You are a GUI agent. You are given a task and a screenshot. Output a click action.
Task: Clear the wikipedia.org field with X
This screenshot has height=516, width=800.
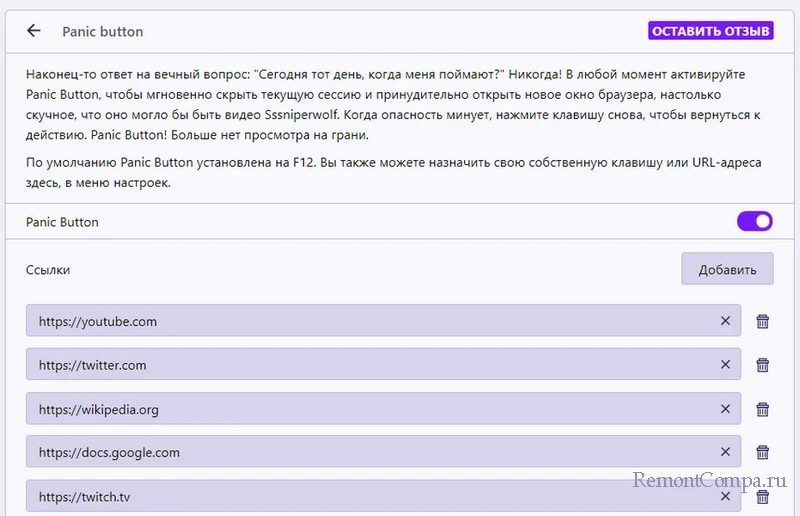click(726, 409)
